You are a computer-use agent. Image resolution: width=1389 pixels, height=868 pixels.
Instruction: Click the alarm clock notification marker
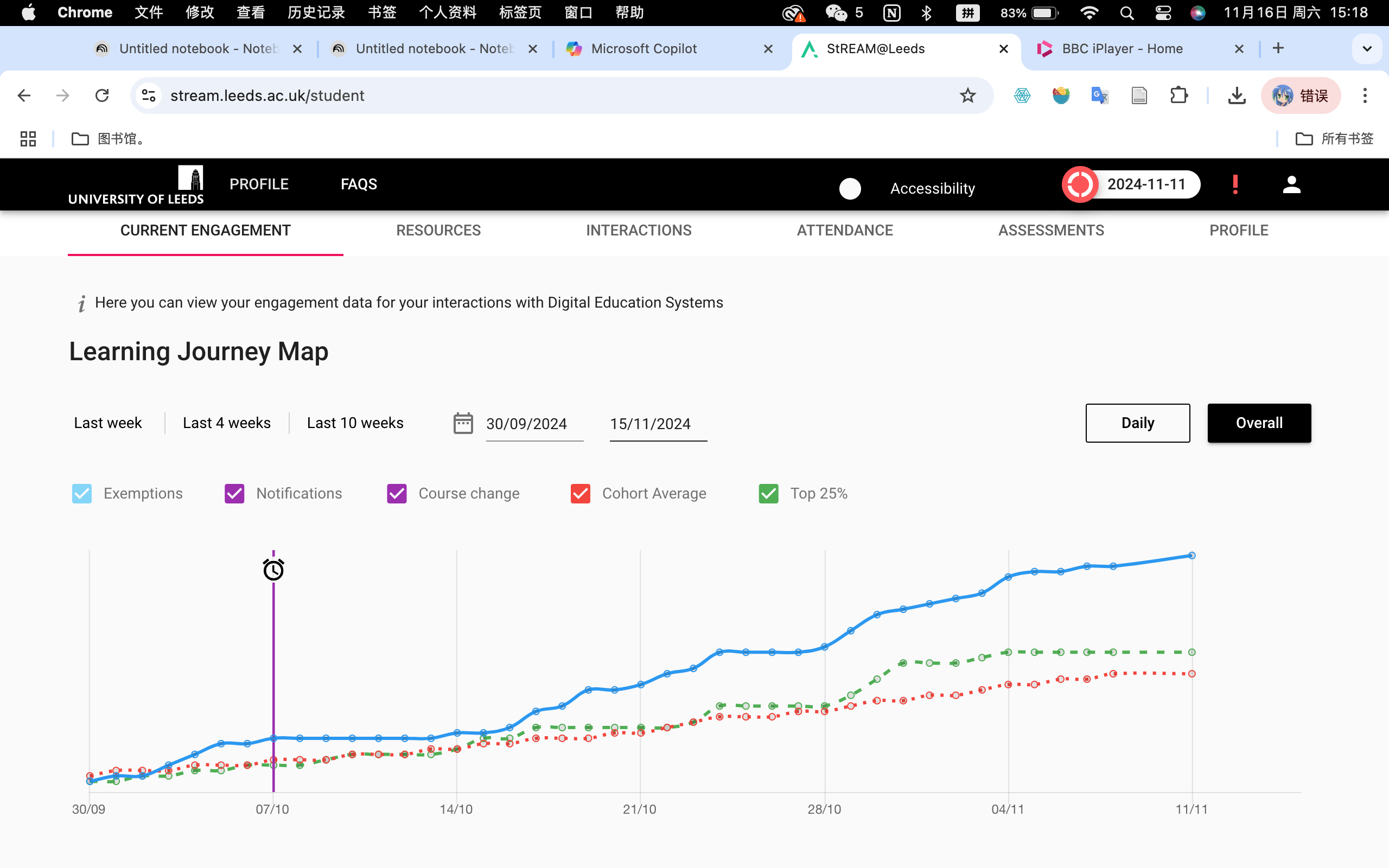(273, 570)
